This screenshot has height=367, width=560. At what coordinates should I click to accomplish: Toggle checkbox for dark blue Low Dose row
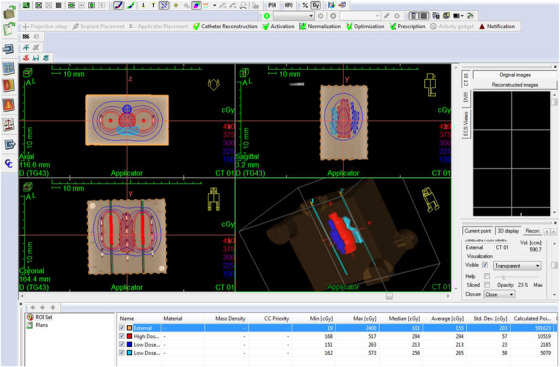[x=122, y=345]
